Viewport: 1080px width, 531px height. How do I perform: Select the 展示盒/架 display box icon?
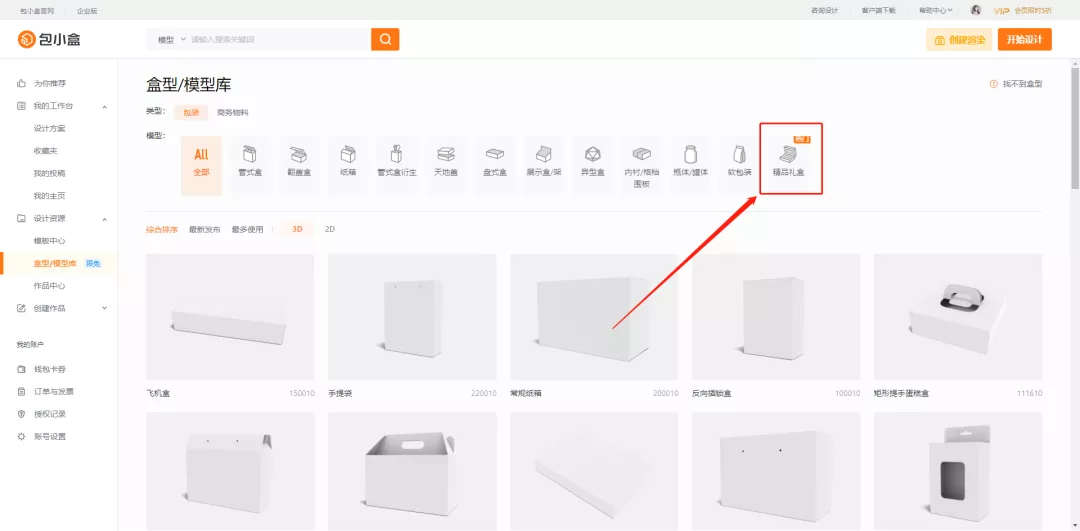[x=544, y=154]
